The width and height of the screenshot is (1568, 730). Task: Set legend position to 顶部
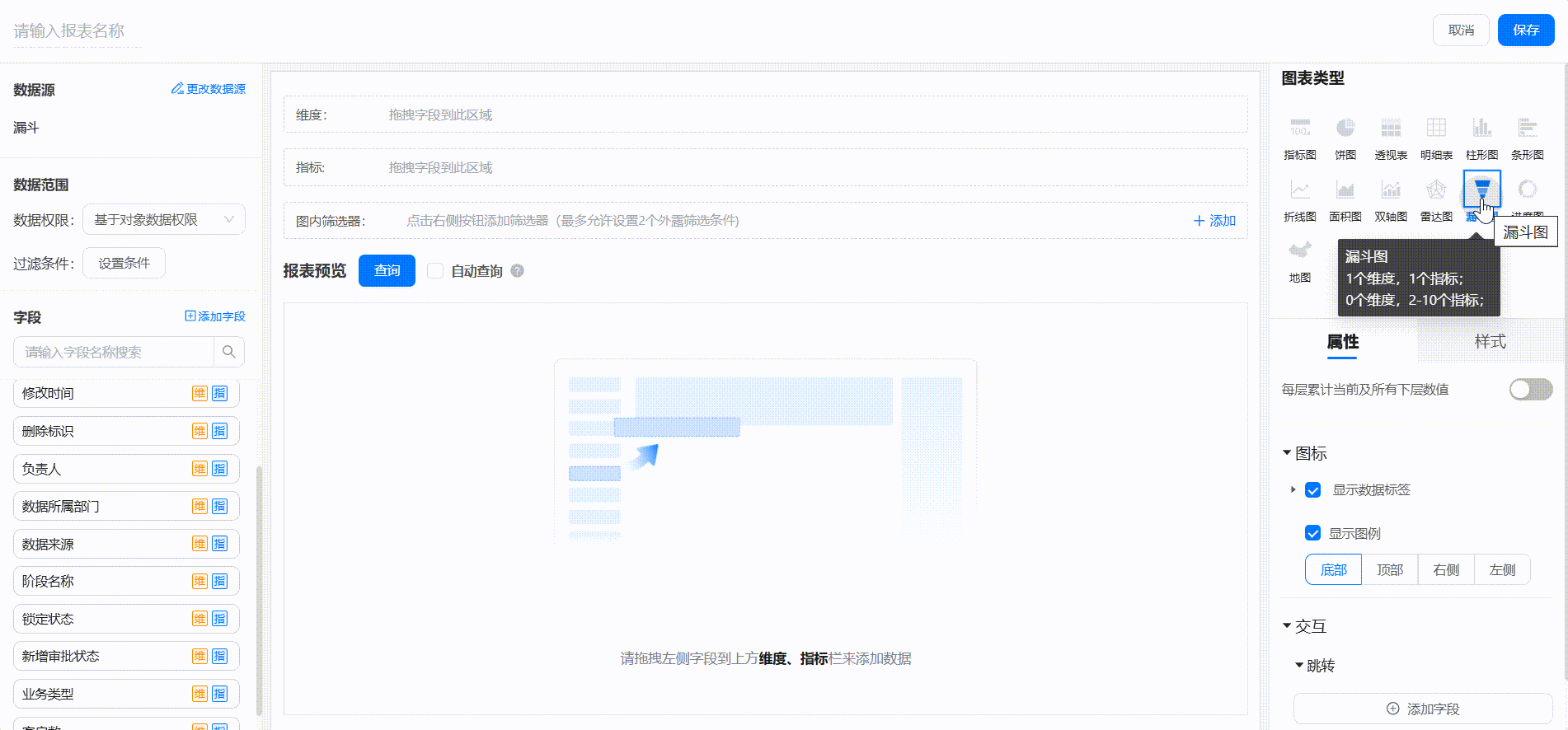tap(1389, 569)
